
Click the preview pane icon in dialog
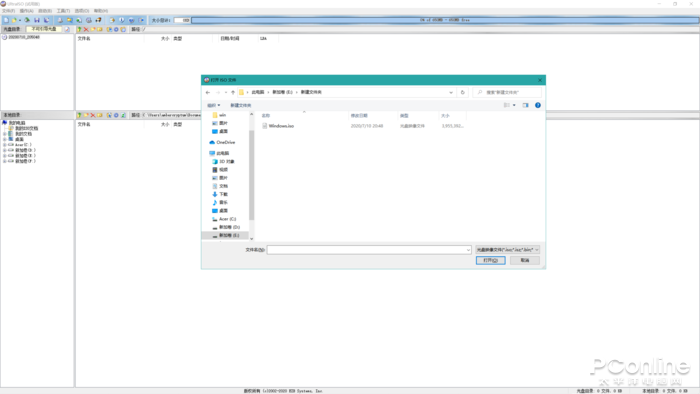(x=525, y=105)
